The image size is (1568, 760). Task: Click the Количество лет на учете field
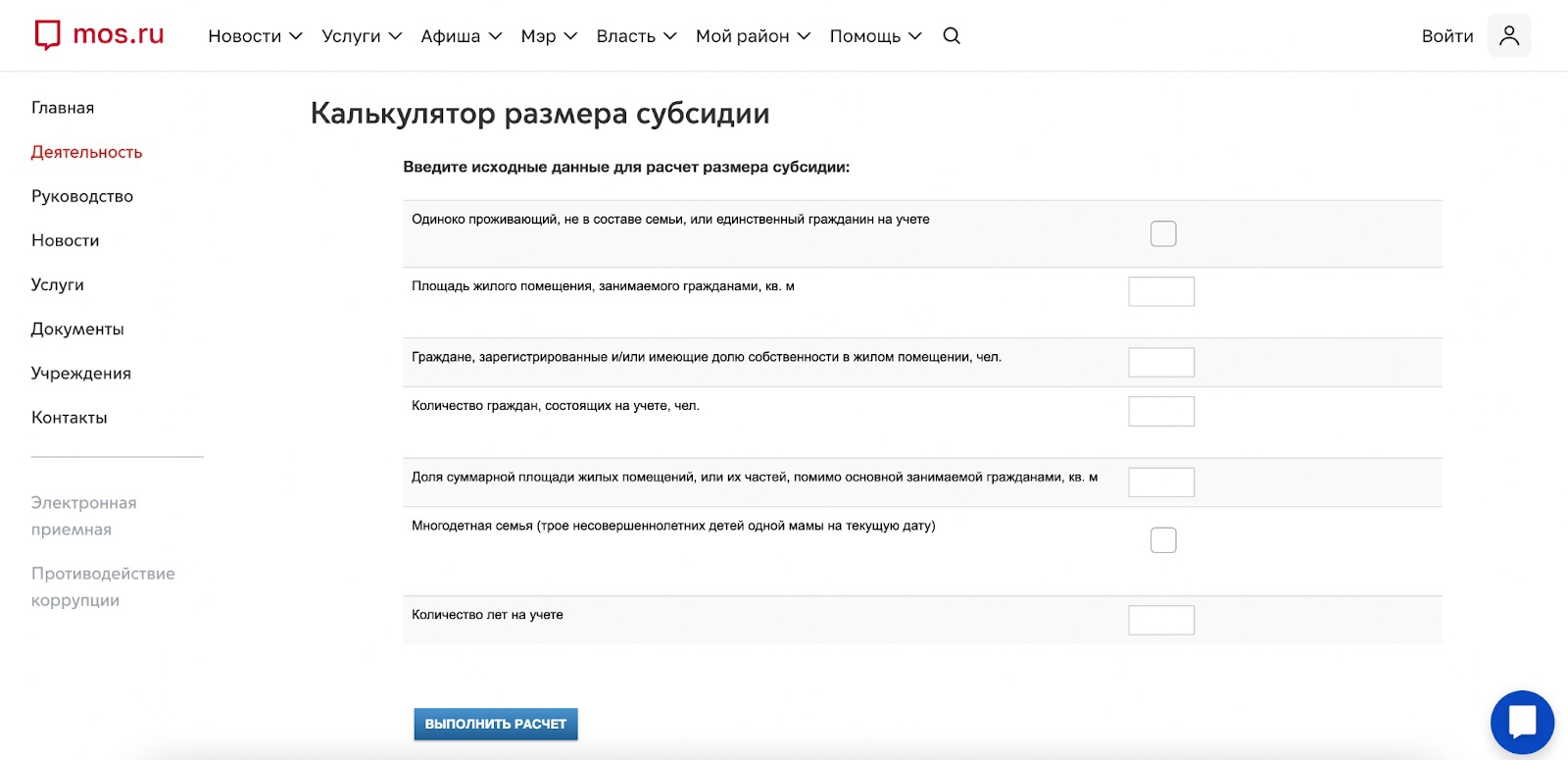coord(1161,620)
